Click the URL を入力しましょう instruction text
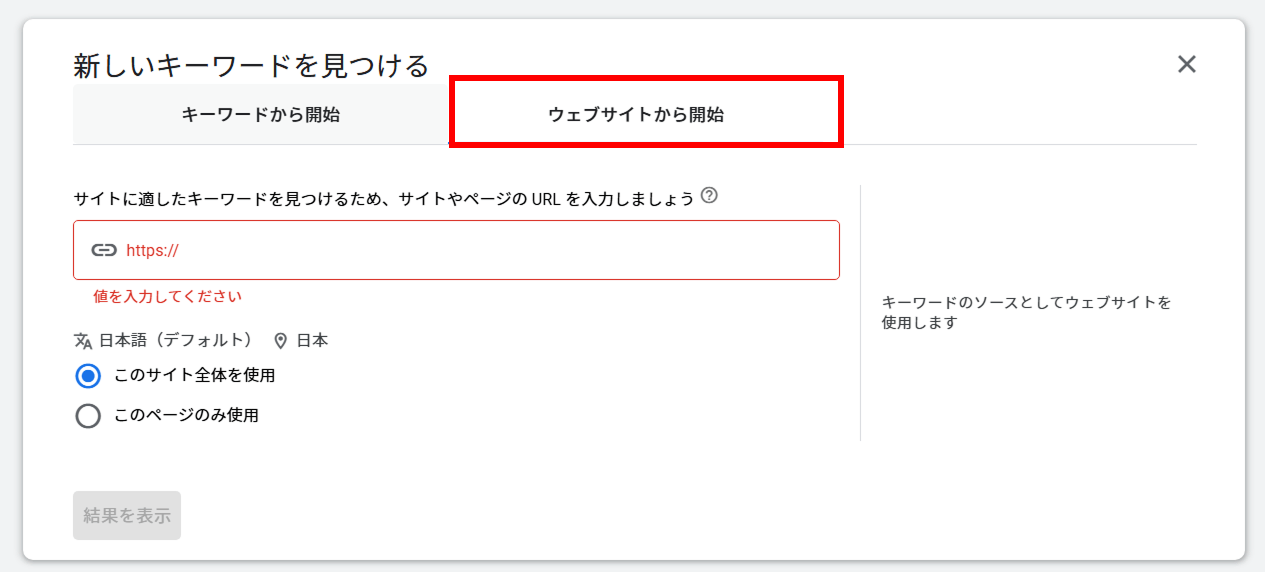Screen dimensions: 1265x572 pyautogui.click(x=384, y=198)
